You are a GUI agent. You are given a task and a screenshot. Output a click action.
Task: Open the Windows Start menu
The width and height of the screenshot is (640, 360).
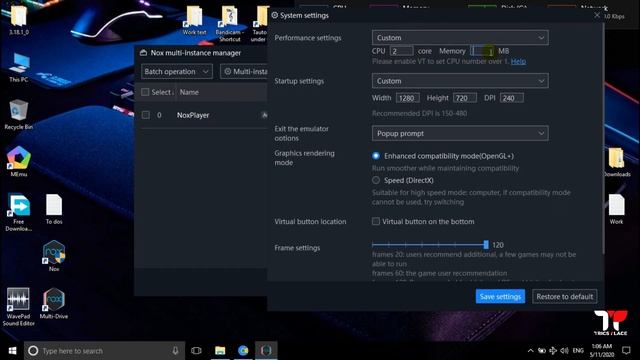[x=12, y=351]
